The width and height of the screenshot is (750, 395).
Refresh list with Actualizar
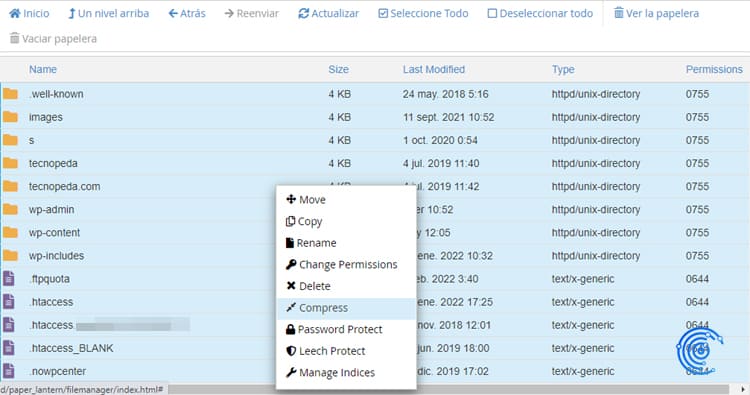(x=329, y=13)
